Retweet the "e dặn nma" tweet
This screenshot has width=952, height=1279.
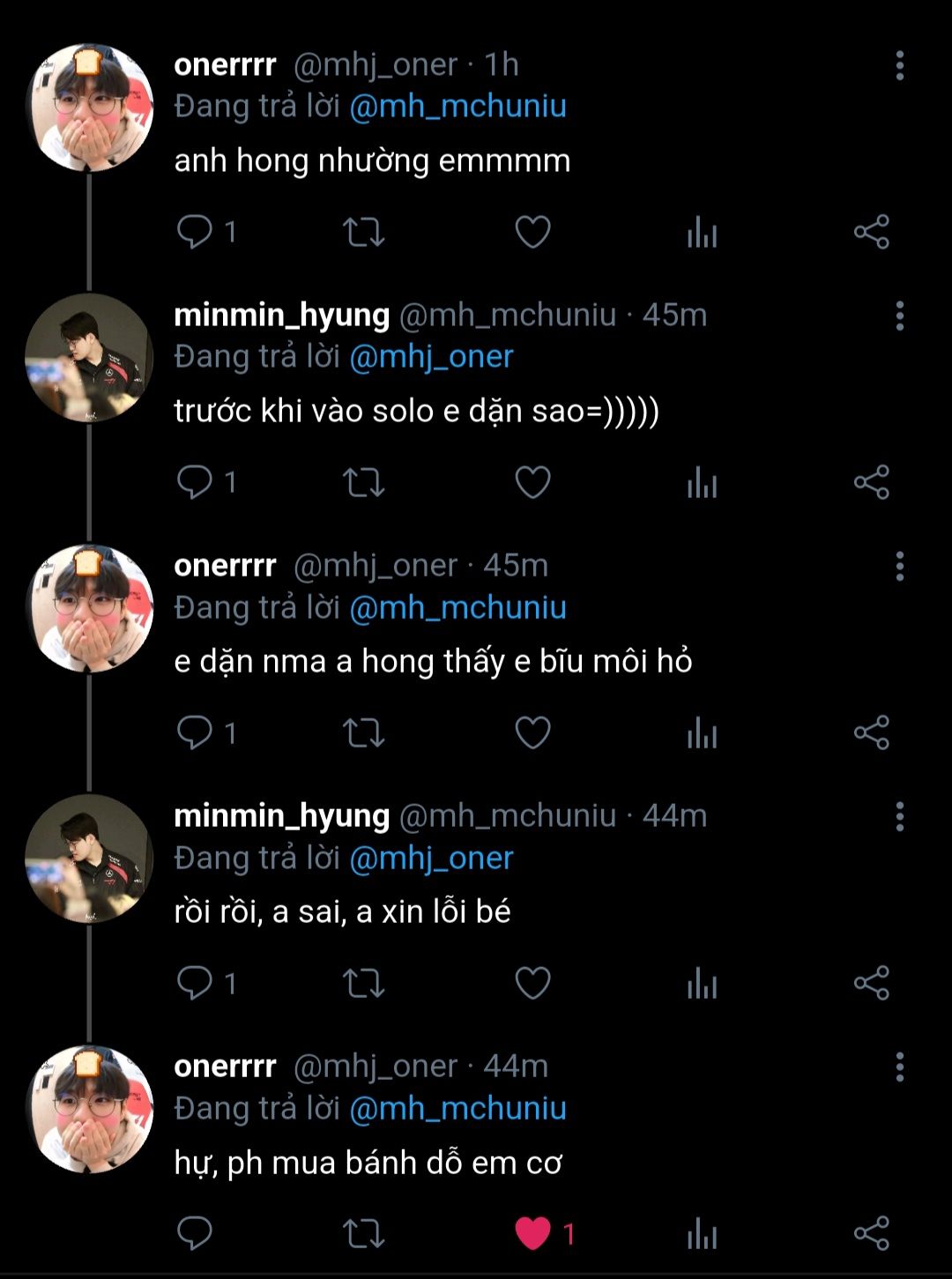363,733
